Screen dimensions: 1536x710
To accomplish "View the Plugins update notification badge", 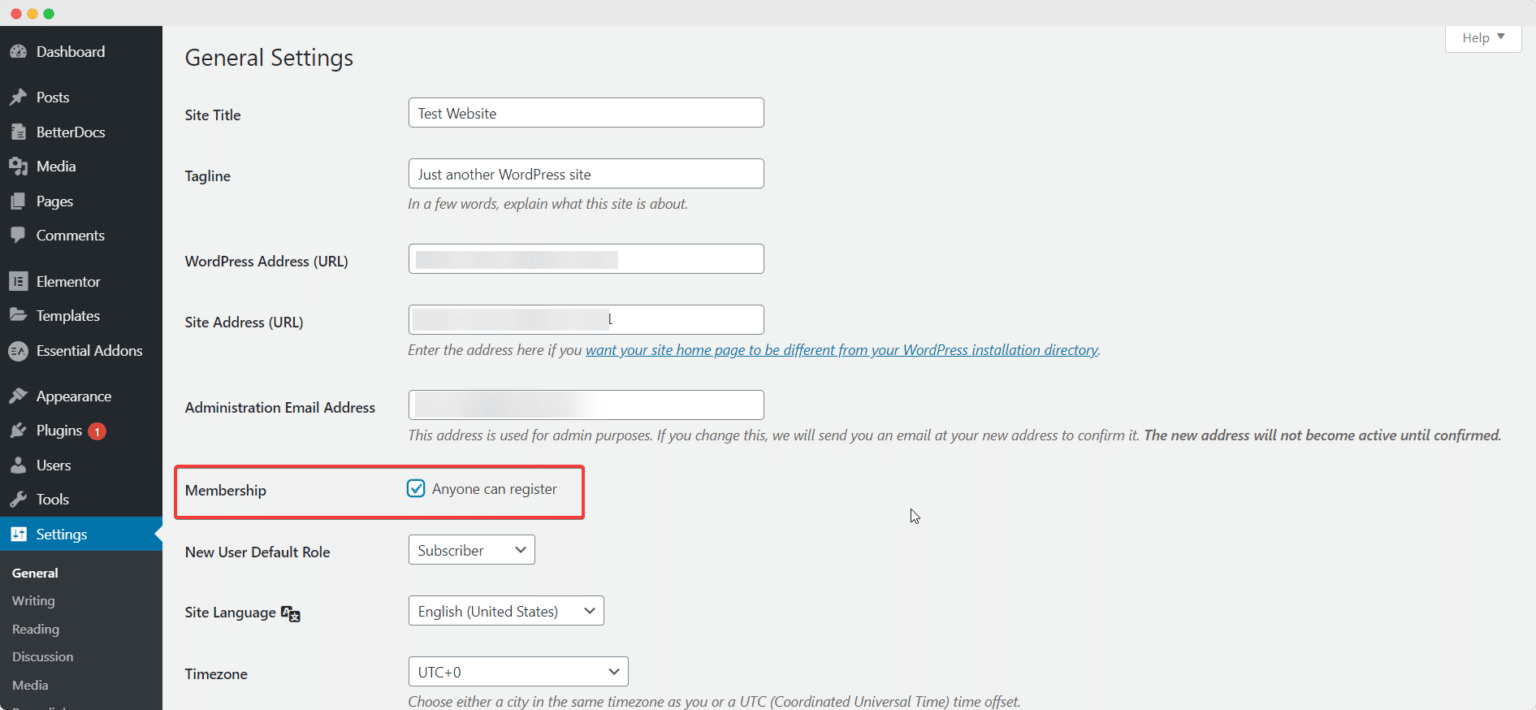I will [x=98, y=430].
